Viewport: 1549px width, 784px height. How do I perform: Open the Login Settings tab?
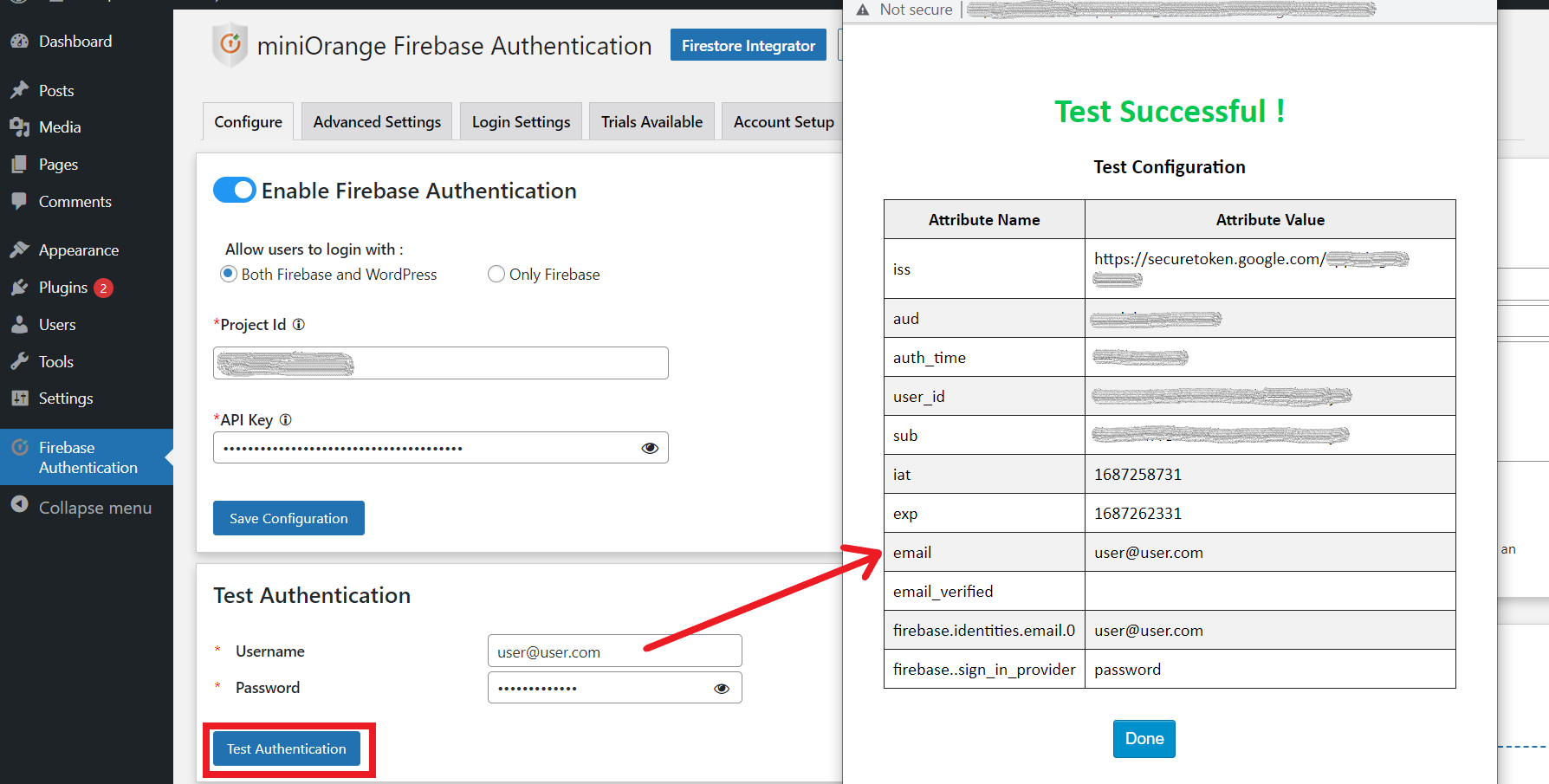(522, 121)
